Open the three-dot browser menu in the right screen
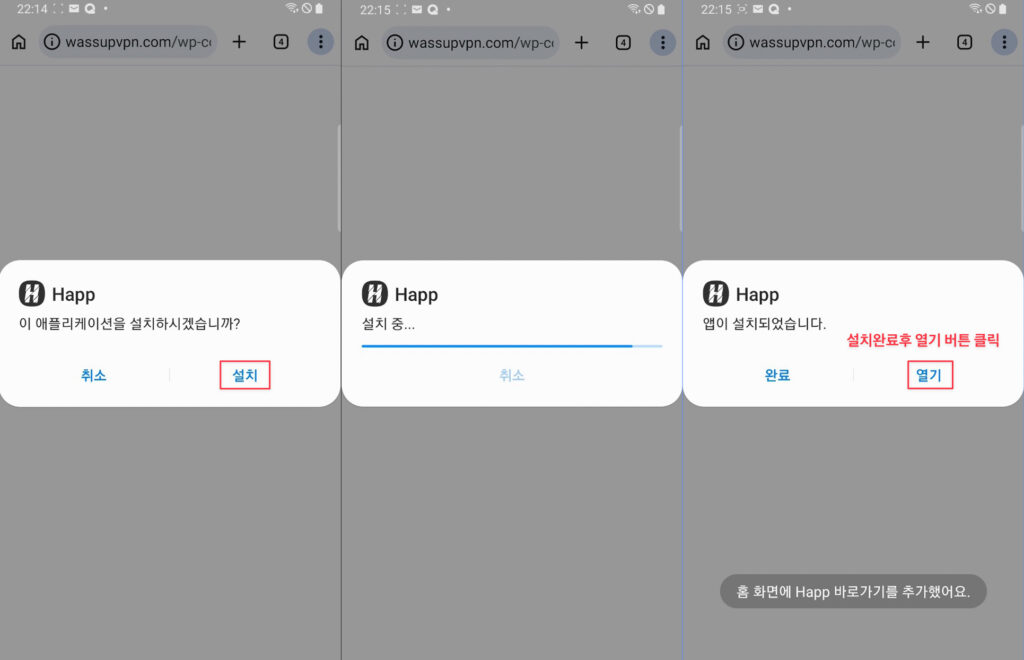The width and height of the screenshot is (1024, 660). click(x=1004, y=42)
